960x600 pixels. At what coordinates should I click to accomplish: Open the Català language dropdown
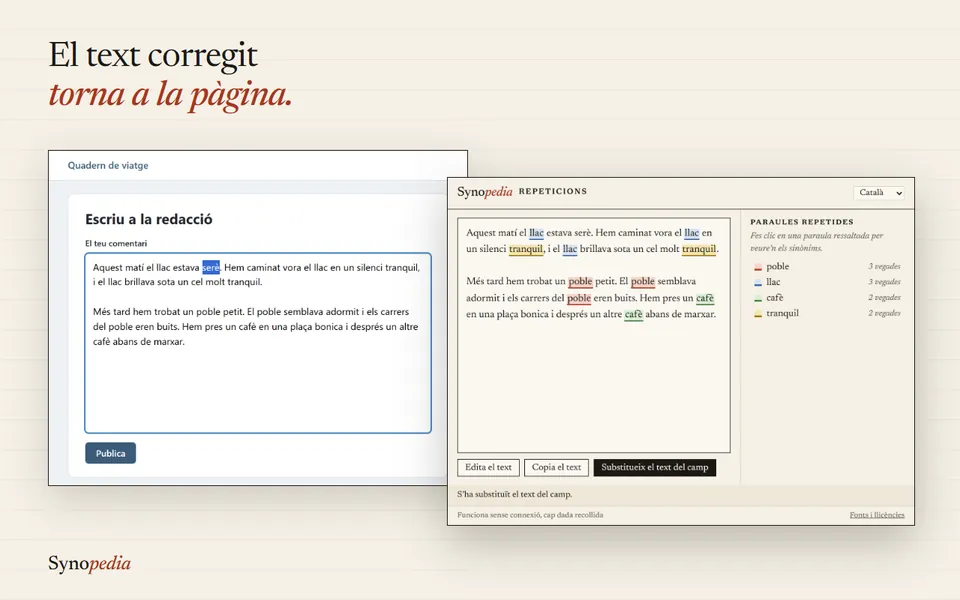click(x=879, y=193)
